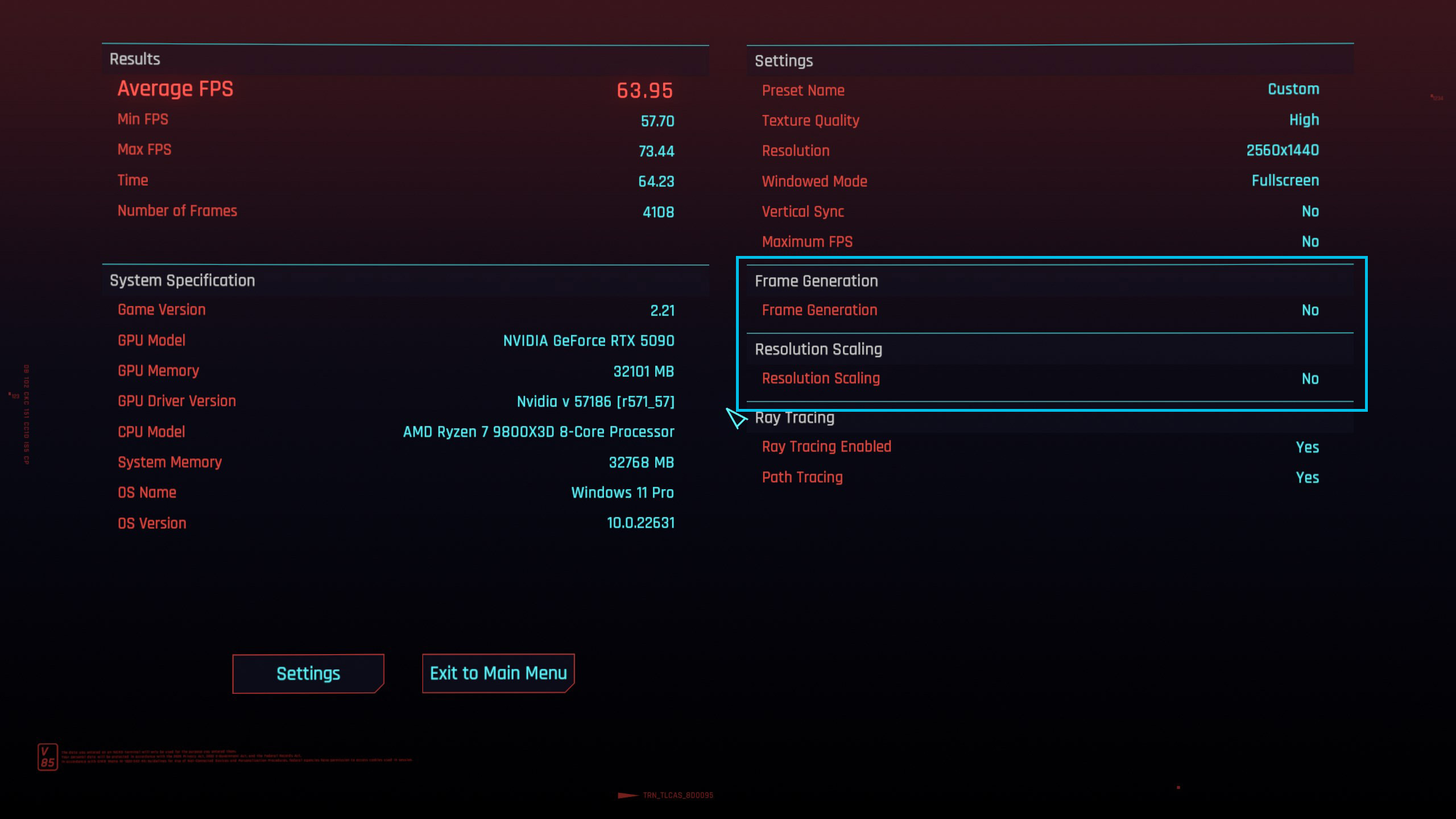1456x819 pixels.
Task: Click the Windowed Mode fullscreen icon
Action: click(x=1285, y=181)
